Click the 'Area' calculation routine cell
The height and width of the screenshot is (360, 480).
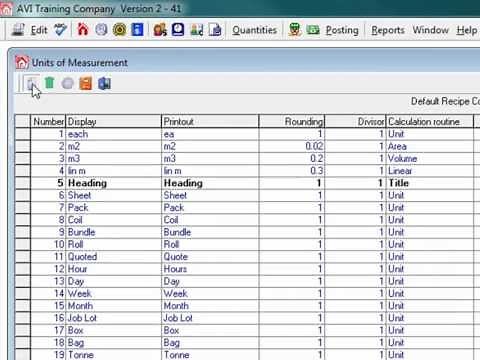tap(430, 146)
